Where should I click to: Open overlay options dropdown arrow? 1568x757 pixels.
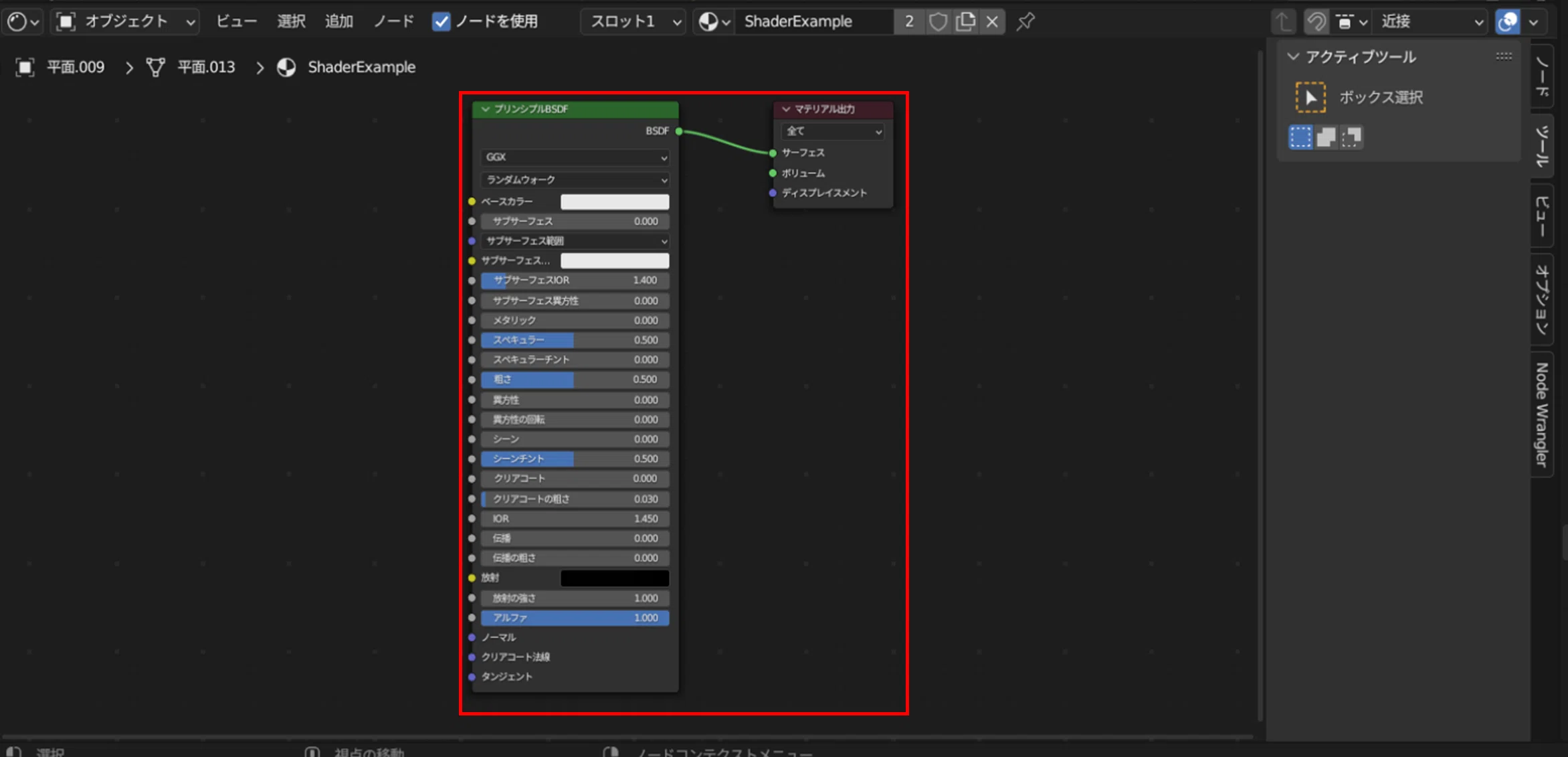point(1534,21)
